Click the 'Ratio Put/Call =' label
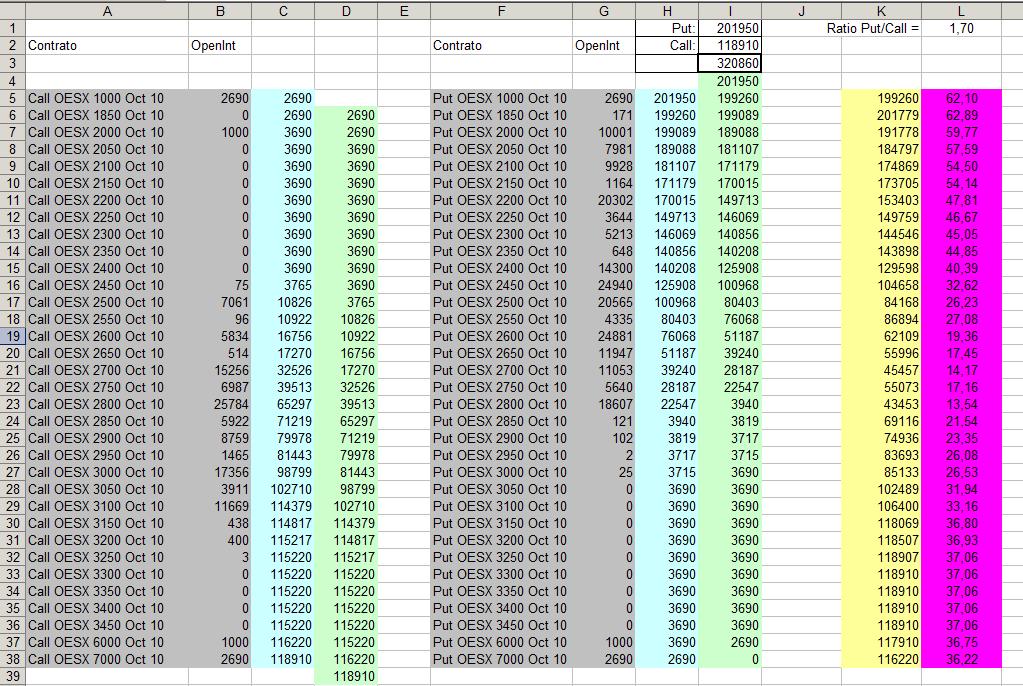Viewport: 1023px width, 686px height. [872, 28]
